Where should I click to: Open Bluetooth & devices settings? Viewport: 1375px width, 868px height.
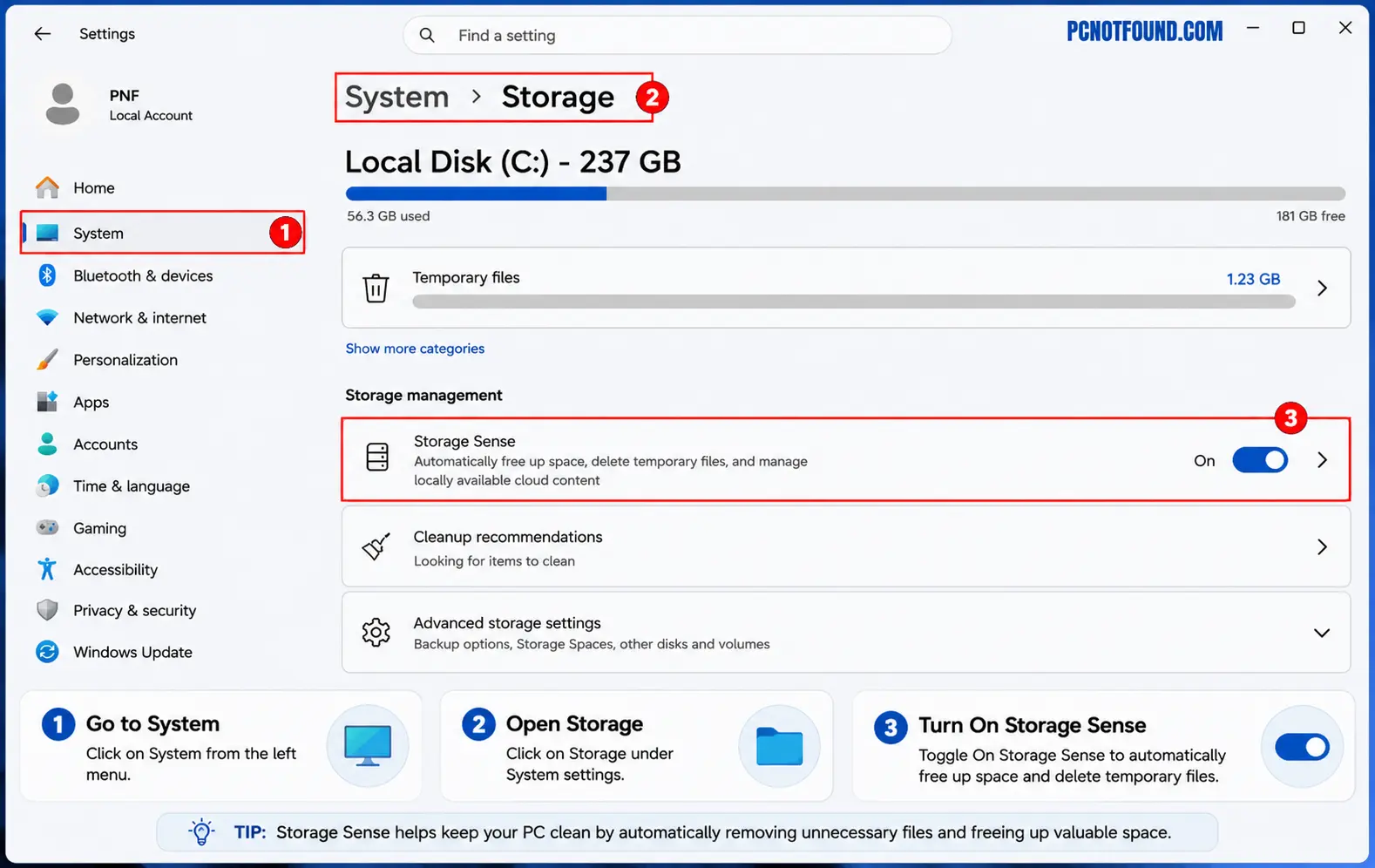[162, 275]
